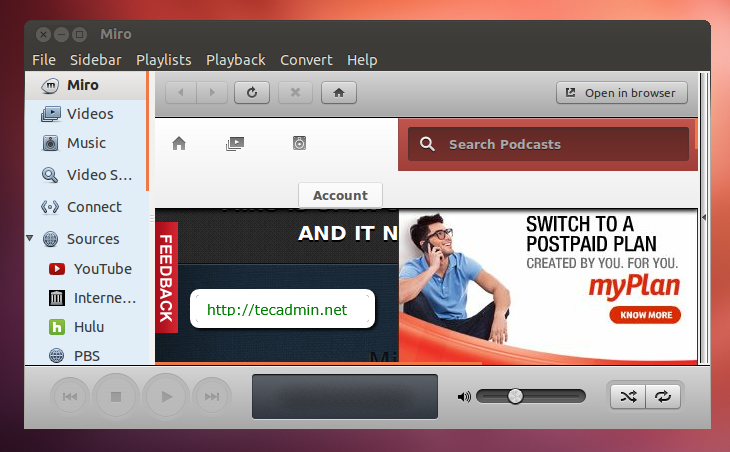Go to the browser home page

(339, 93)
